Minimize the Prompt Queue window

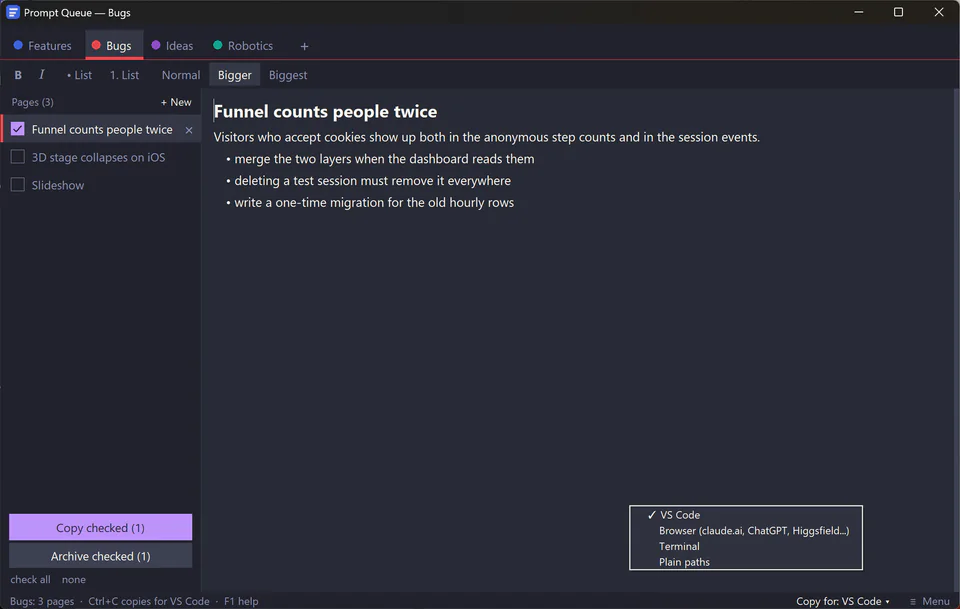858,12
